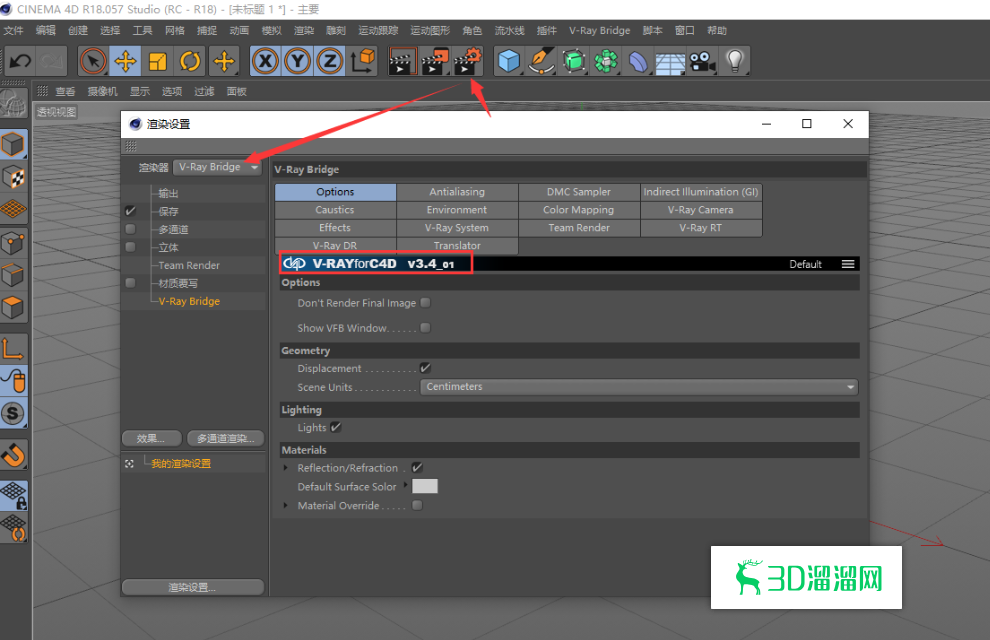Screen dimensions: 990x640
Task: Select the Rotate tool icon
Action: point(190,62)
